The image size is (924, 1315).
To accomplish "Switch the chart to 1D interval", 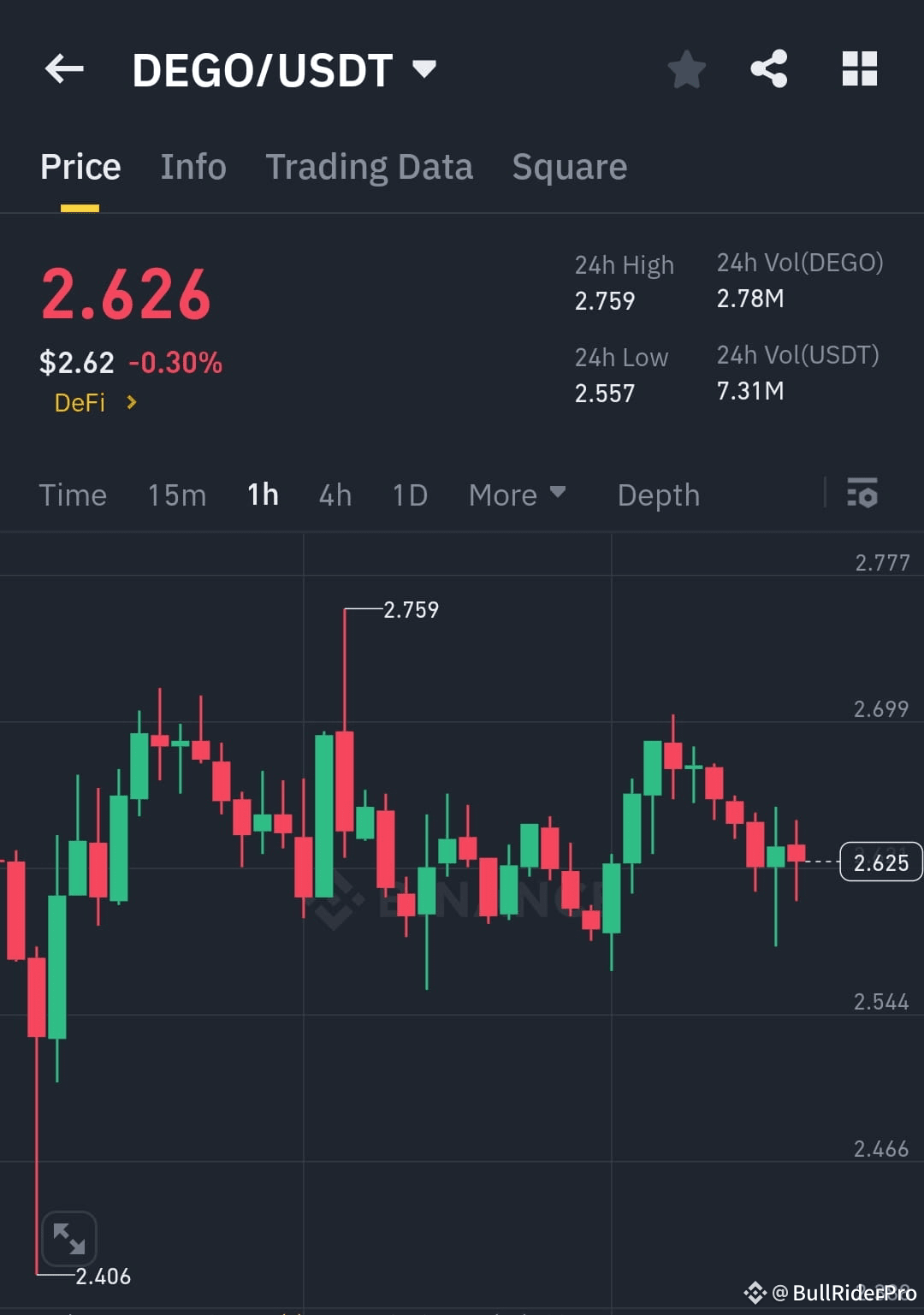I will point(408,495).
